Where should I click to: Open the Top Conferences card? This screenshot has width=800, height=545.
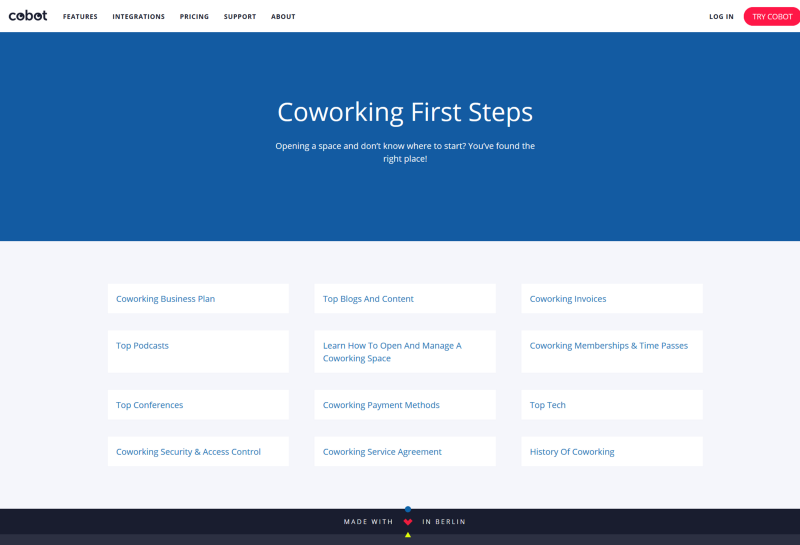[x=198, y=405]
